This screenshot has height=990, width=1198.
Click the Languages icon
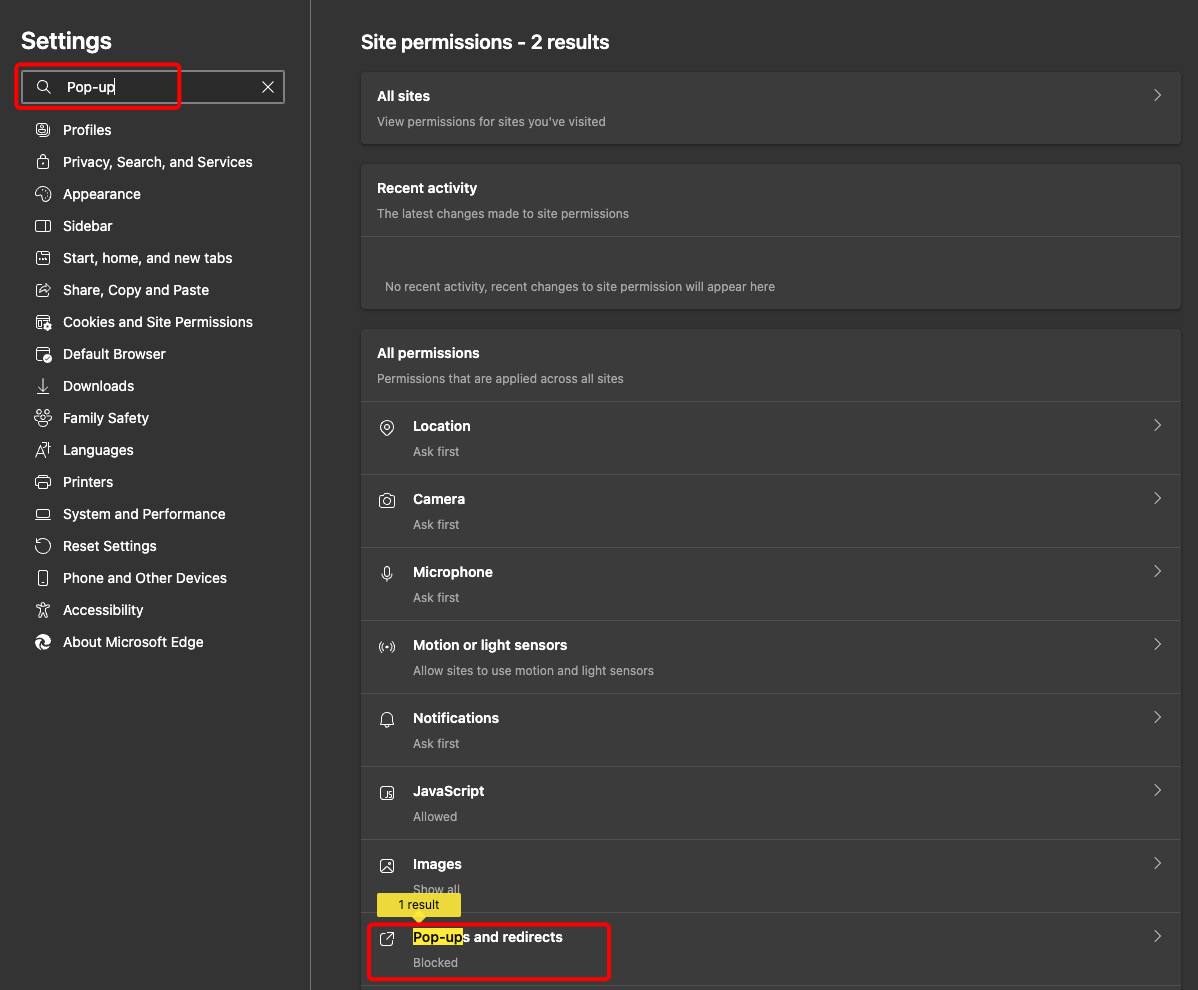(x=44, y=450)
